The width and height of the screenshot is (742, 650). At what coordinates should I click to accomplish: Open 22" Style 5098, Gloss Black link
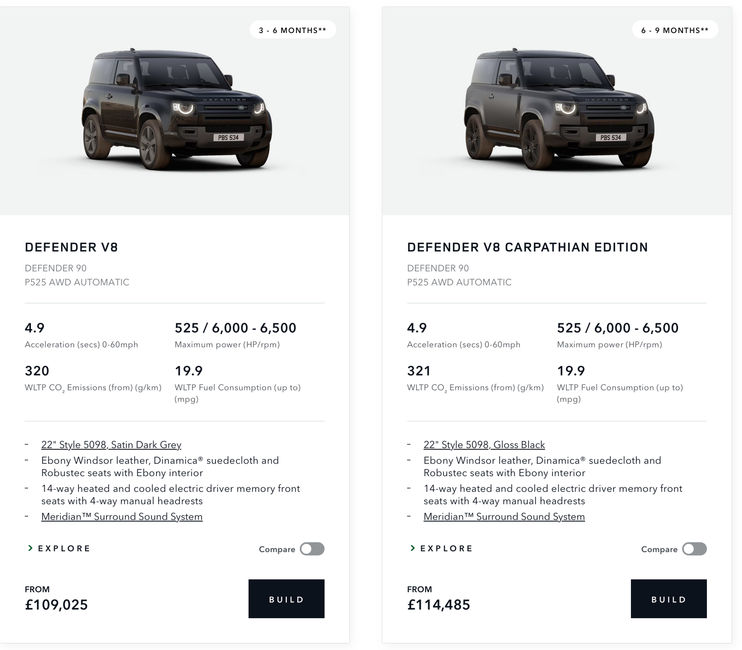pos(484,445)
